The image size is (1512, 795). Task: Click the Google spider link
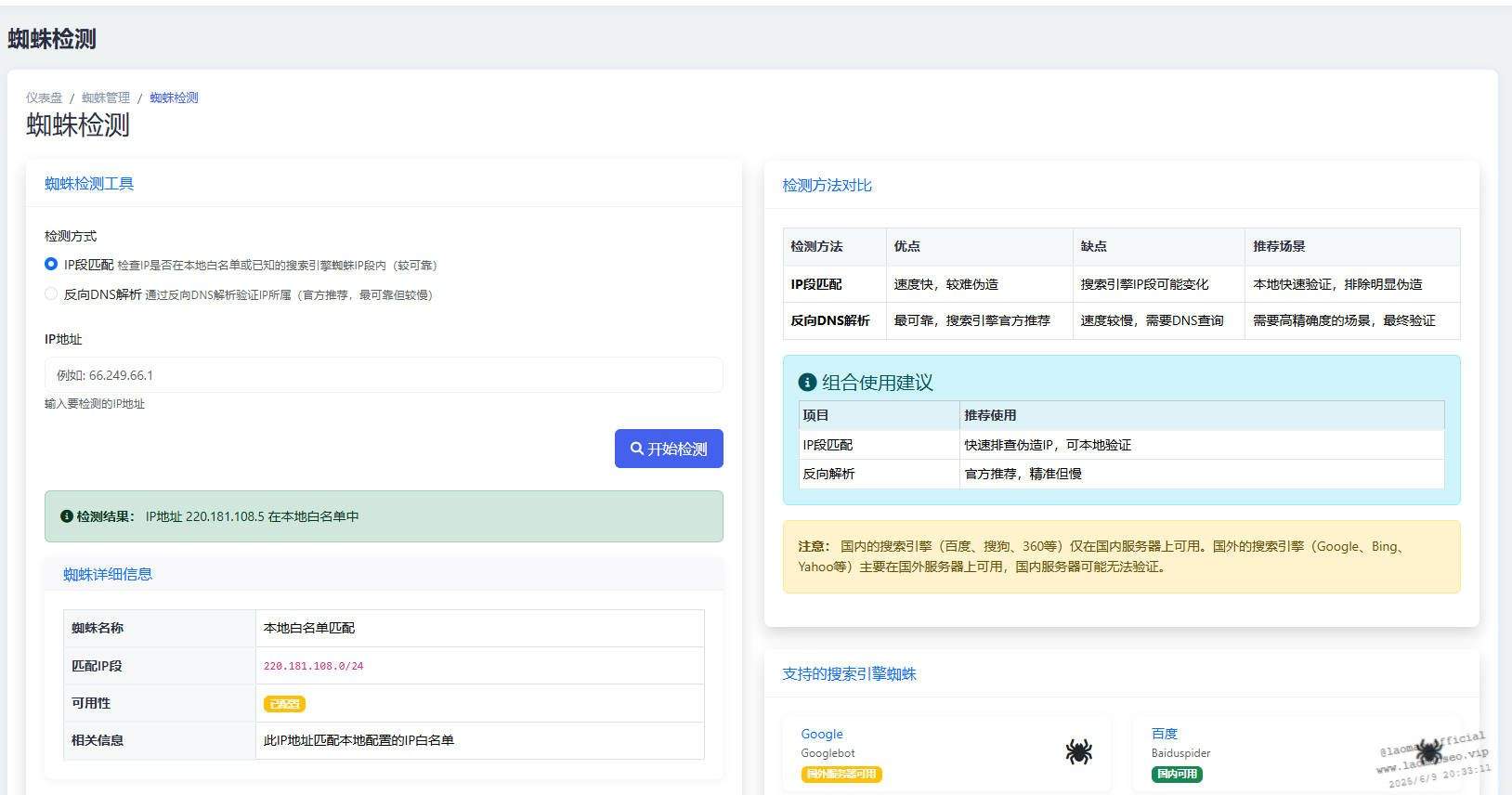click(822, 734)
